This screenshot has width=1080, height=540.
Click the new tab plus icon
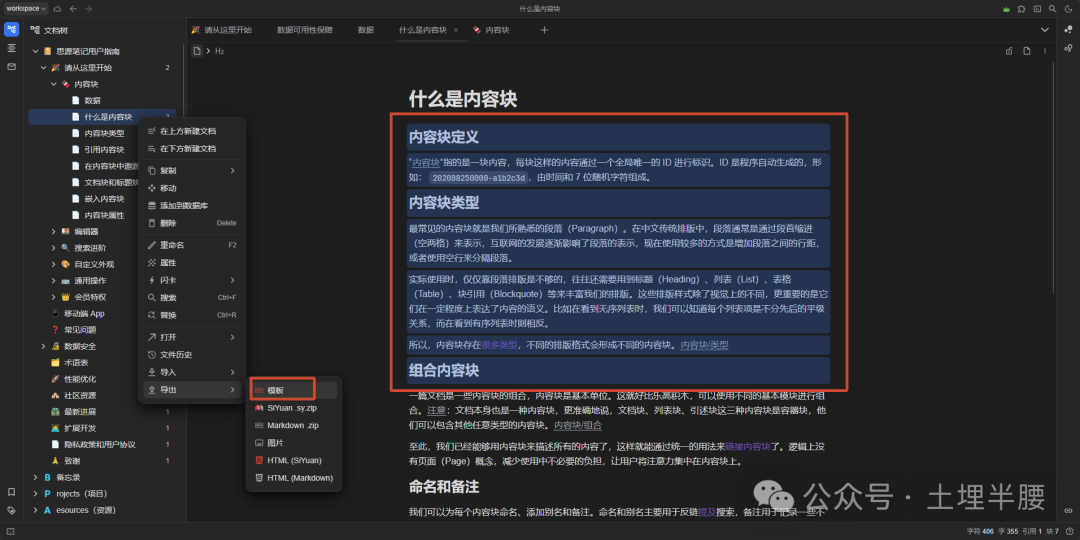[544, 30]
